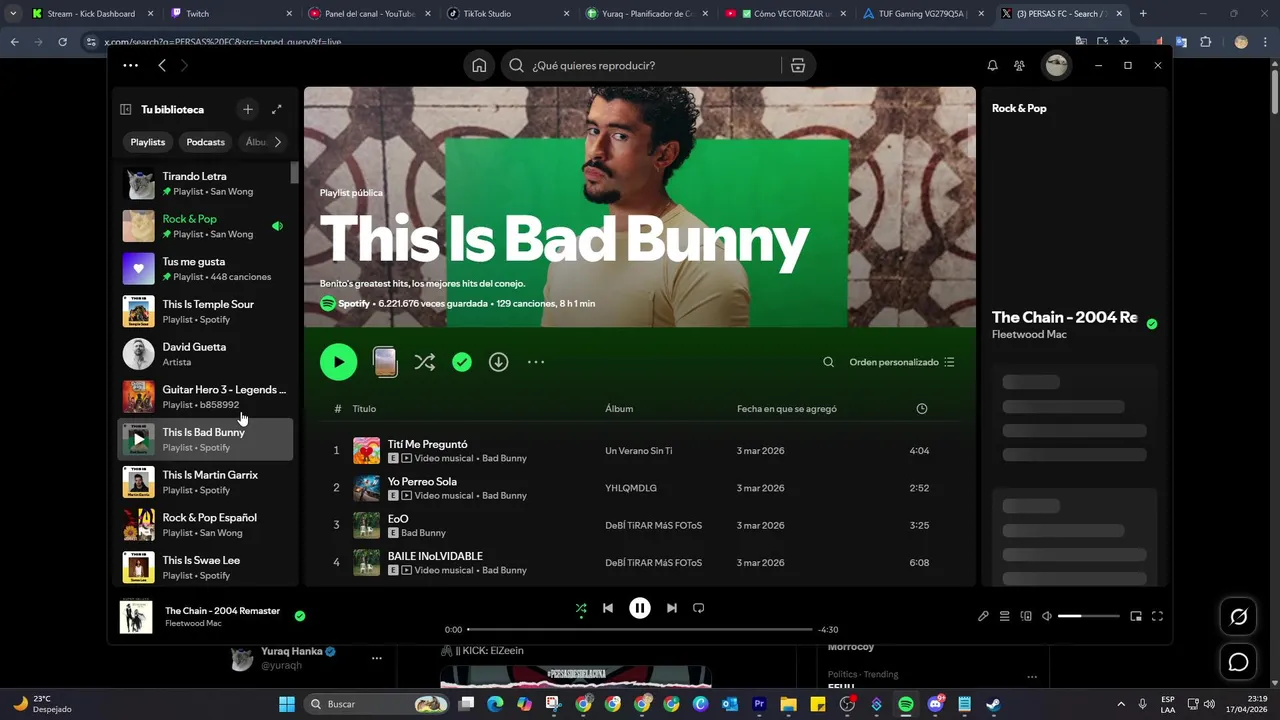Image resolution: width=1280 pixels, height=720 pixels.
Task: Pause the current song
Action: point(640,608)
